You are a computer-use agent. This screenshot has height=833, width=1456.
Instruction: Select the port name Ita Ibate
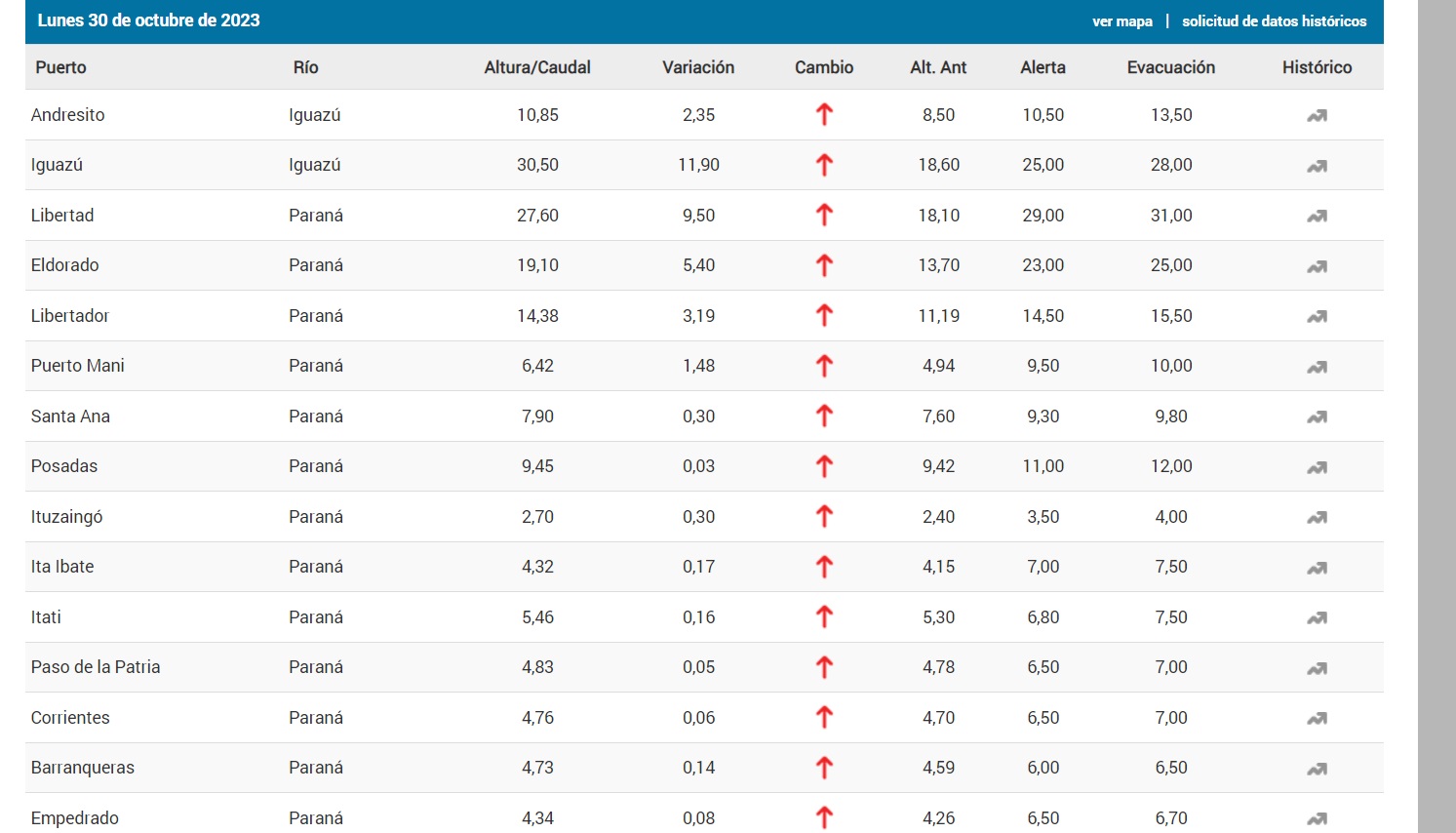[62, 567]
